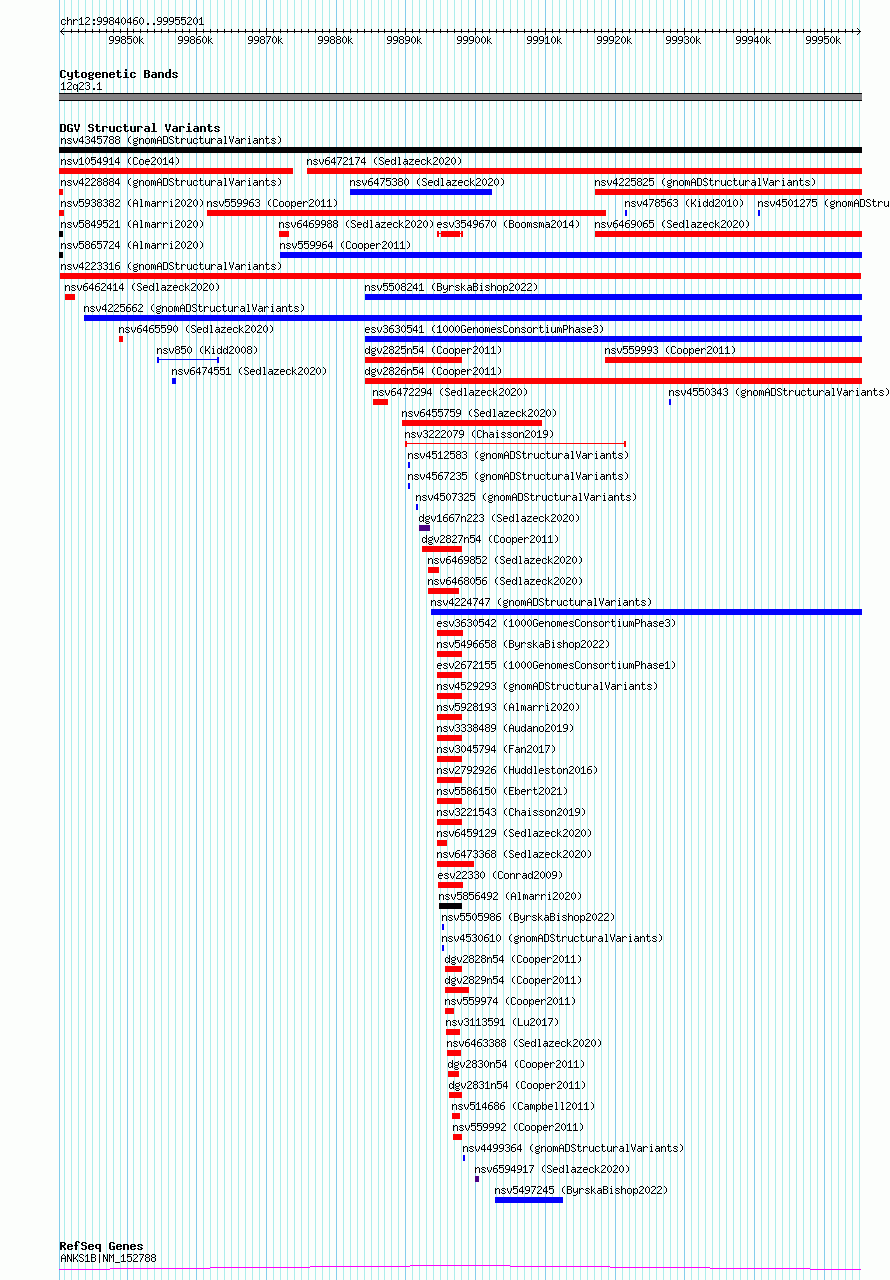Click nsv4507325 gnomAD variant label
Screen dimensions: 890x1280
point(526,497)
